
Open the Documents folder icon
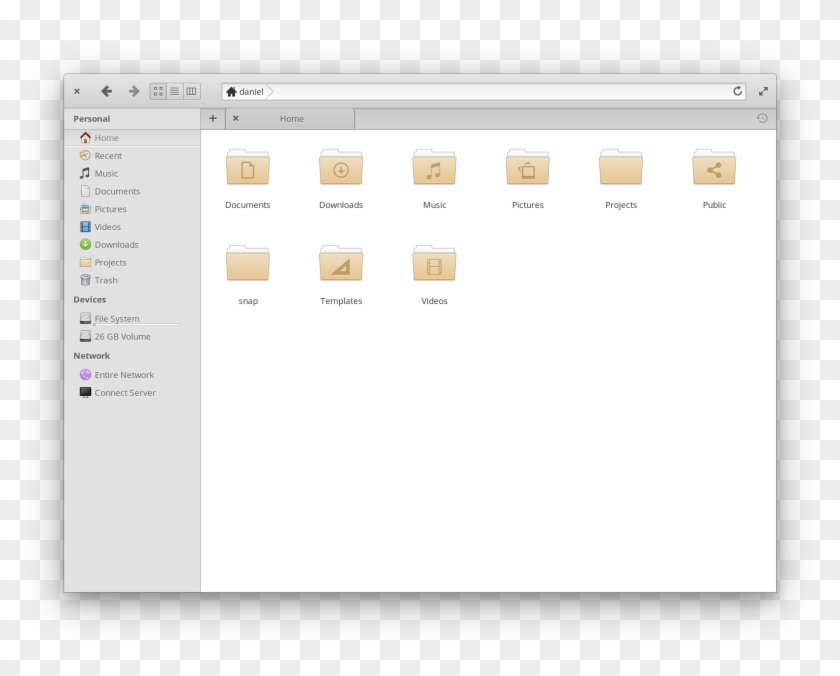[247, 168]
